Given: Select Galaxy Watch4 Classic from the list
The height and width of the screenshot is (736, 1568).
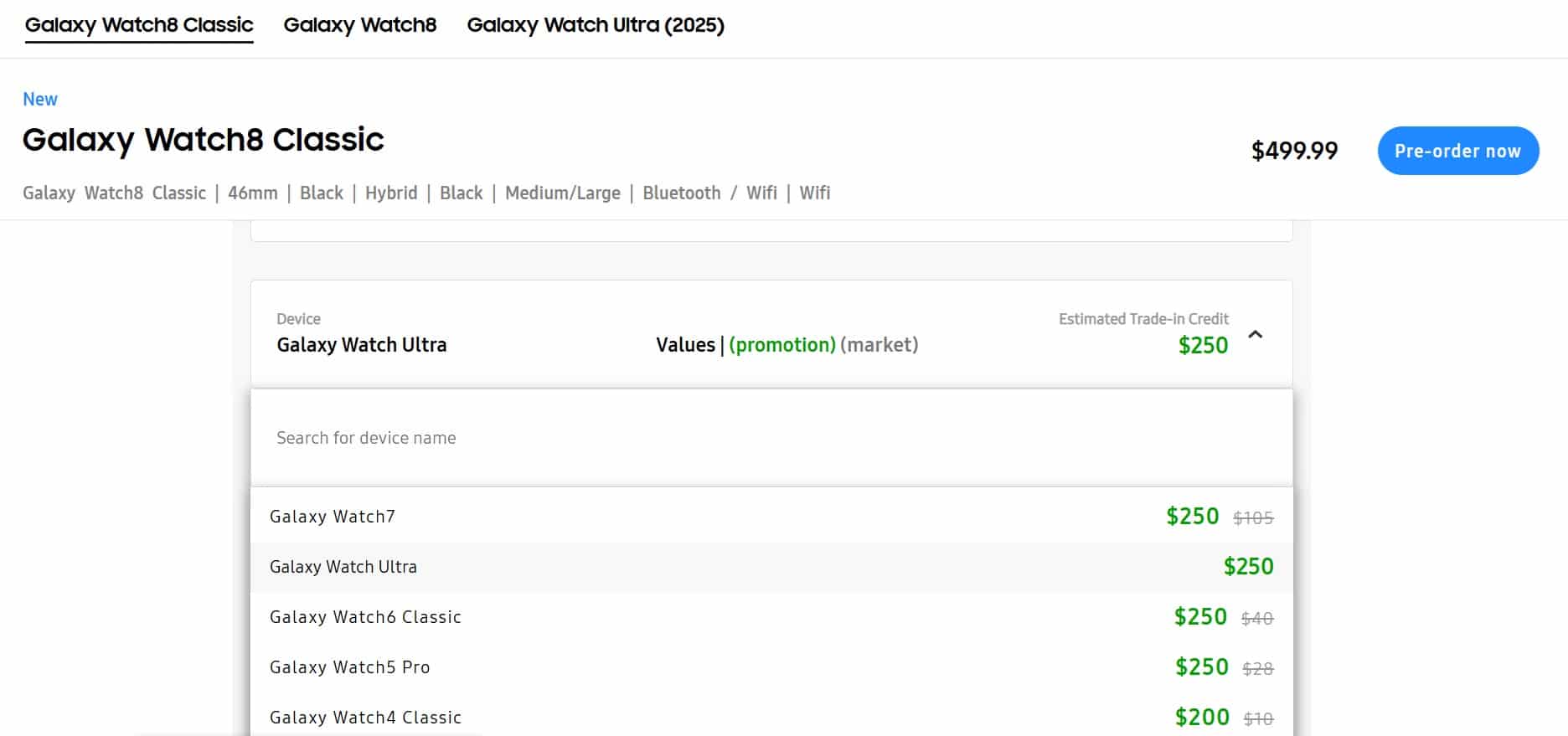Looking at the screenshot, I should [365, 718].
